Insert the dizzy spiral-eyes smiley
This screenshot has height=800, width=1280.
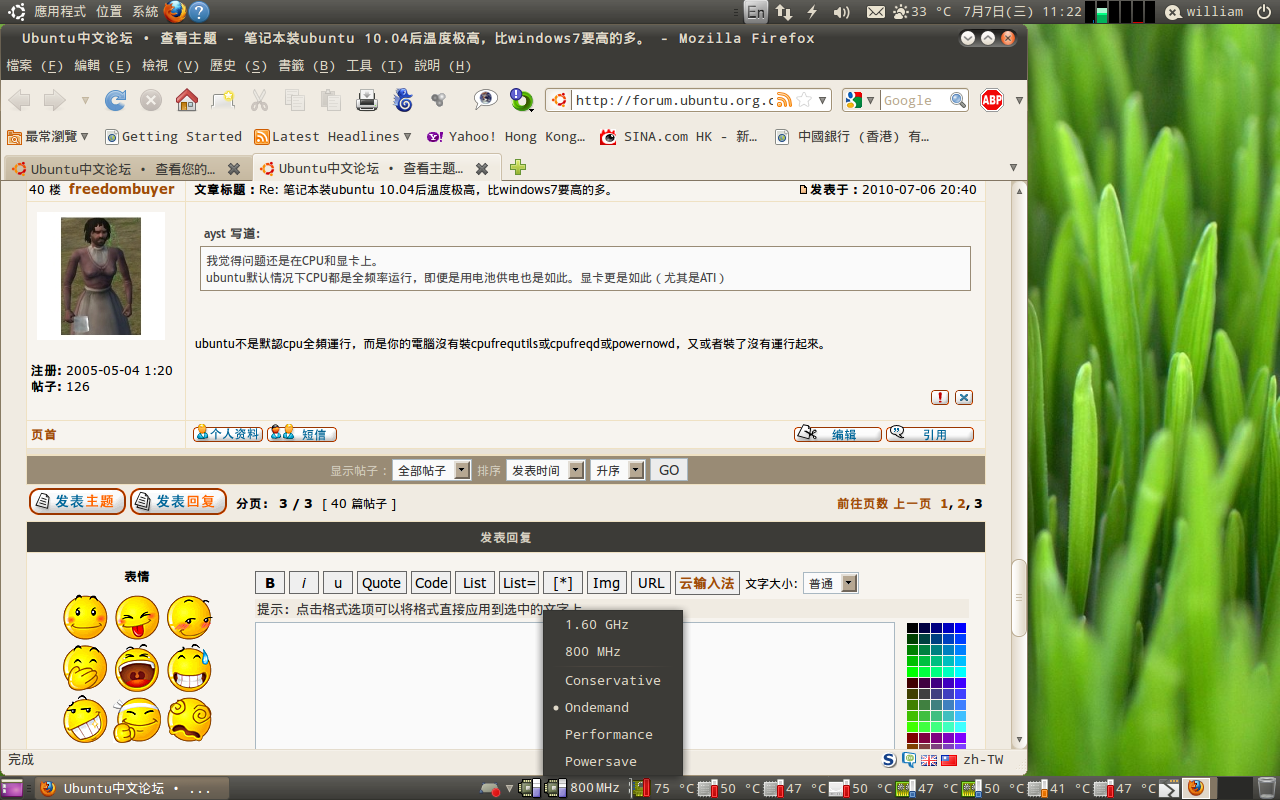click(189, 719)
